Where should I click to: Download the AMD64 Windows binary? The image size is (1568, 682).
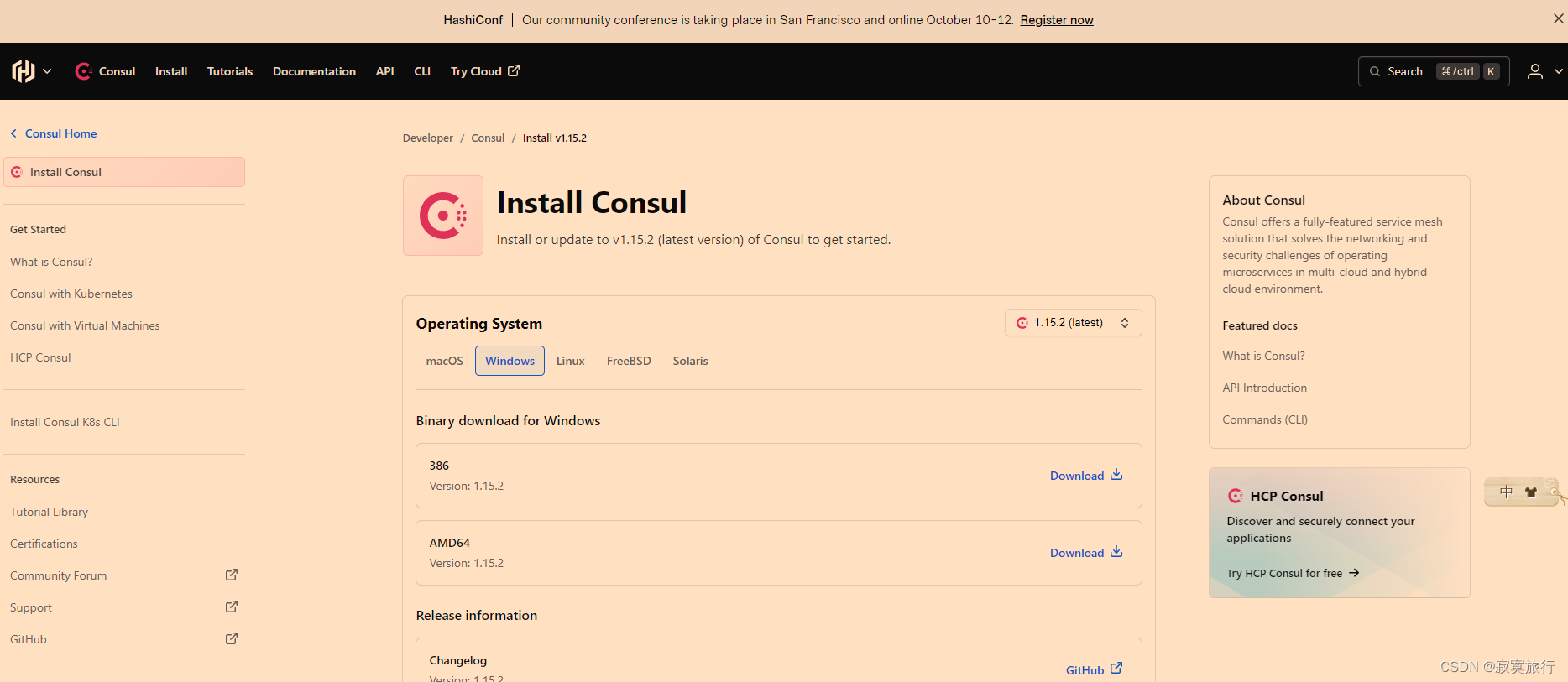tap(1086, 553)
